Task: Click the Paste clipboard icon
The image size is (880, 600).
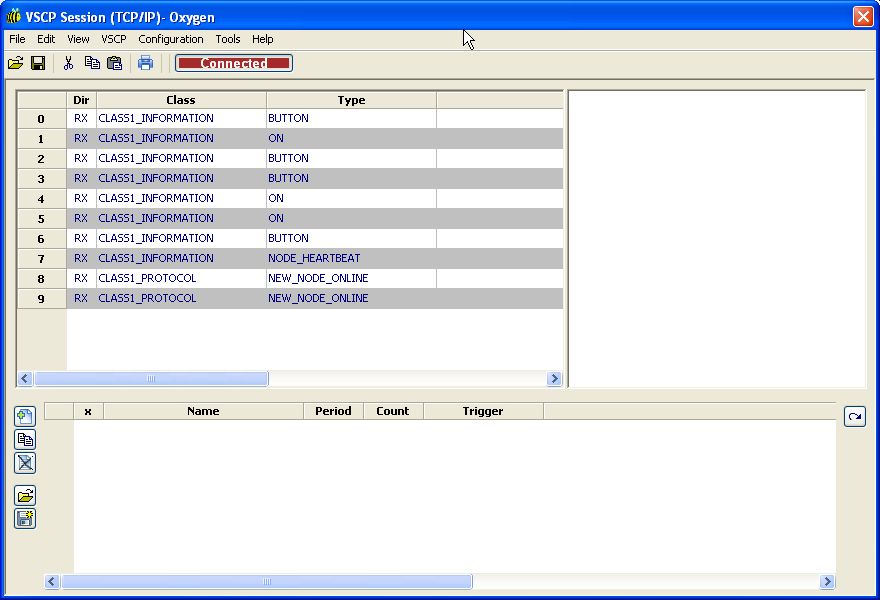Action: 115,63
